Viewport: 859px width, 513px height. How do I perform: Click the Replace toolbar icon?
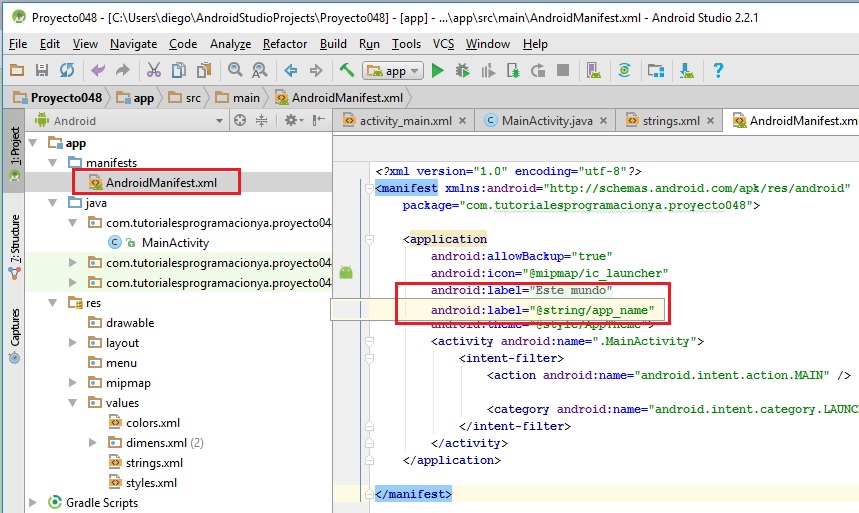point(260,70)
